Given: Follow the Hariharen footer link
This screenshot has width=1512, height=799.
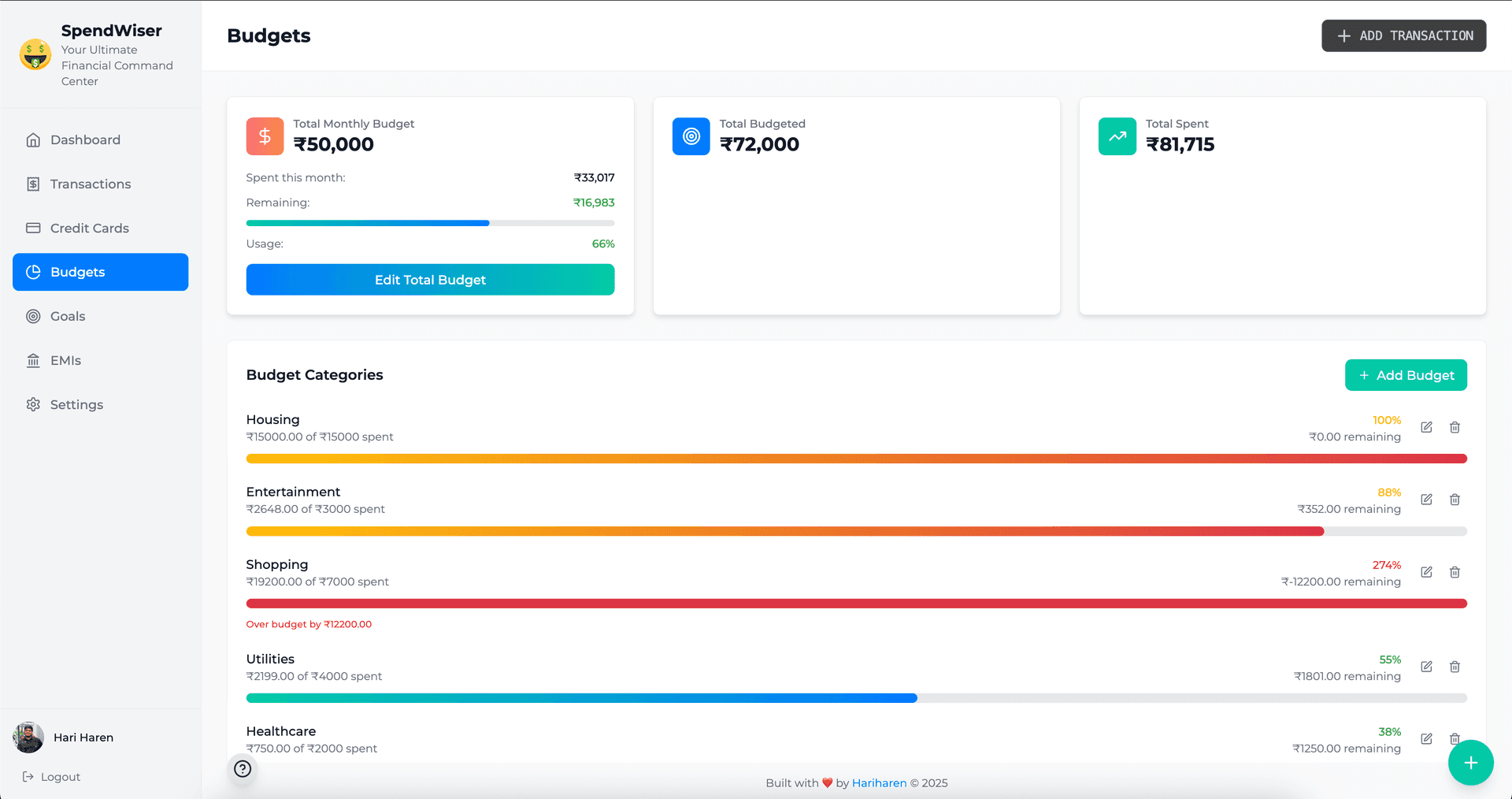Looking at the screenshot, I should pyautogui.click(x=879, y=783).
